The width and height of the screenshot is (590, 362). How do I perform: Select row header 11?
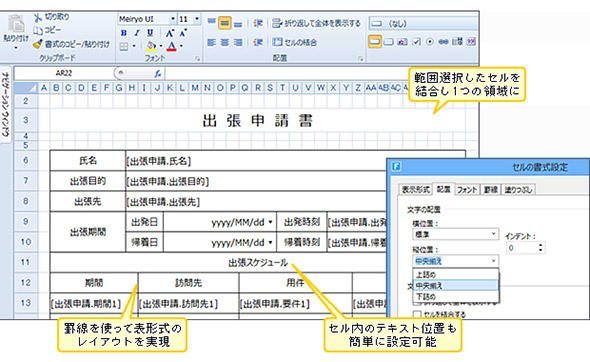tap(26, 262)
